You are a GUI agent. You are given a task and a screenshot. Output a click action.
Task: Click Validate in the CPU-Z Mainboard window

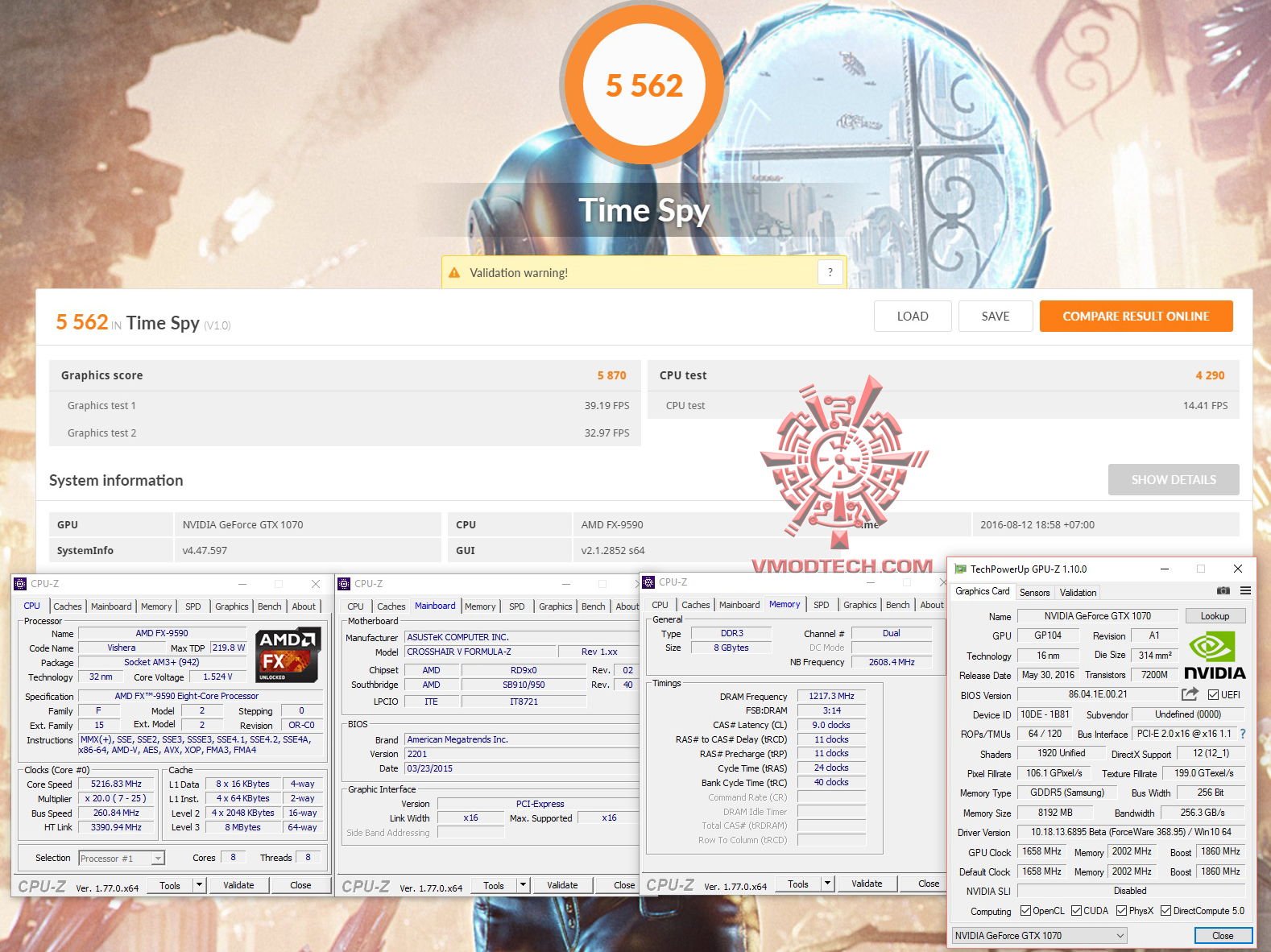point(562,886)
